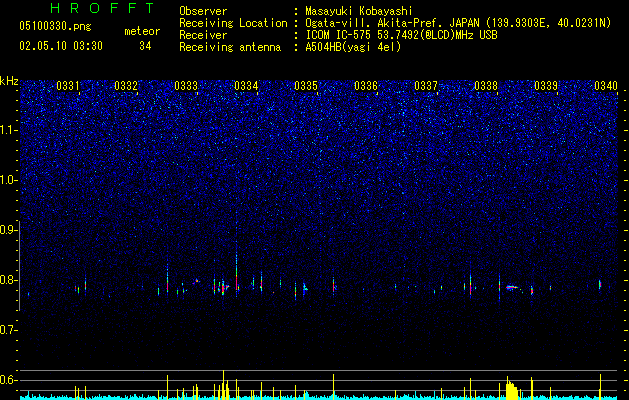
Task: Click the 0334 time marker
Action: [x=246, y=85]
